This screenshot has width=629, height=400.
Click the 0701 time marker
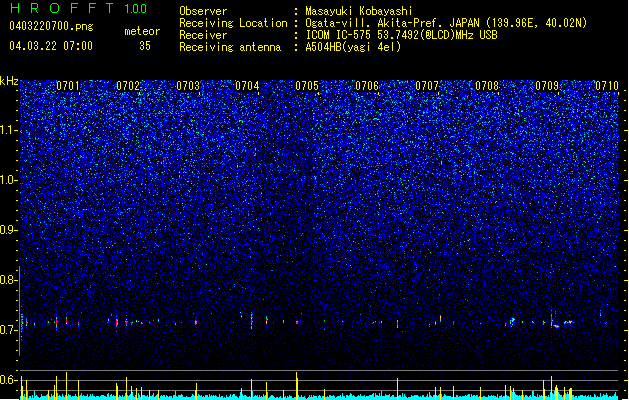tap(68, 86)
